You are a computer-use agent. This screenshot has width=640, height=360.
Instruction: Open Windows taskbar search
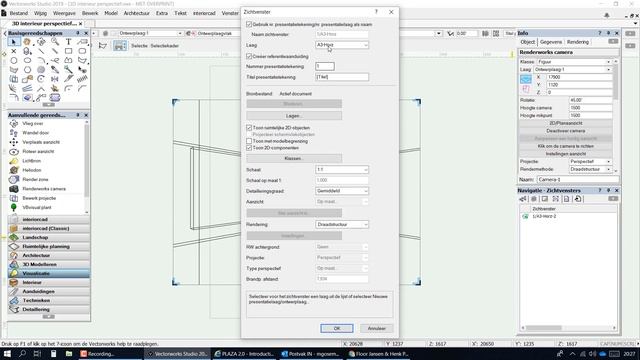pos(22,354)
